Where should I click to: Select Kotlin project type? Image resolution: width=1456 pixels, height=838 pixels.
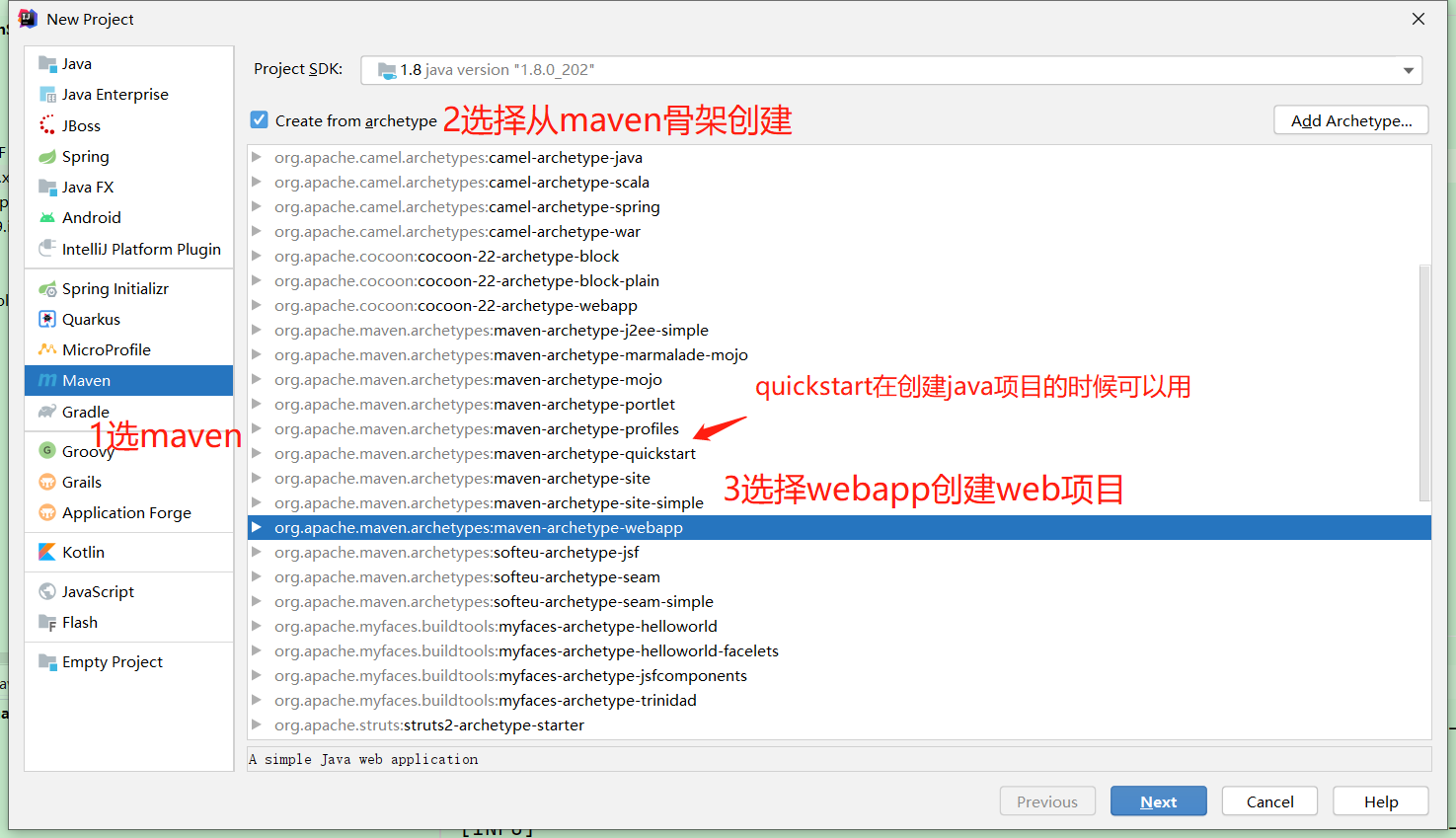coord(129,552)
